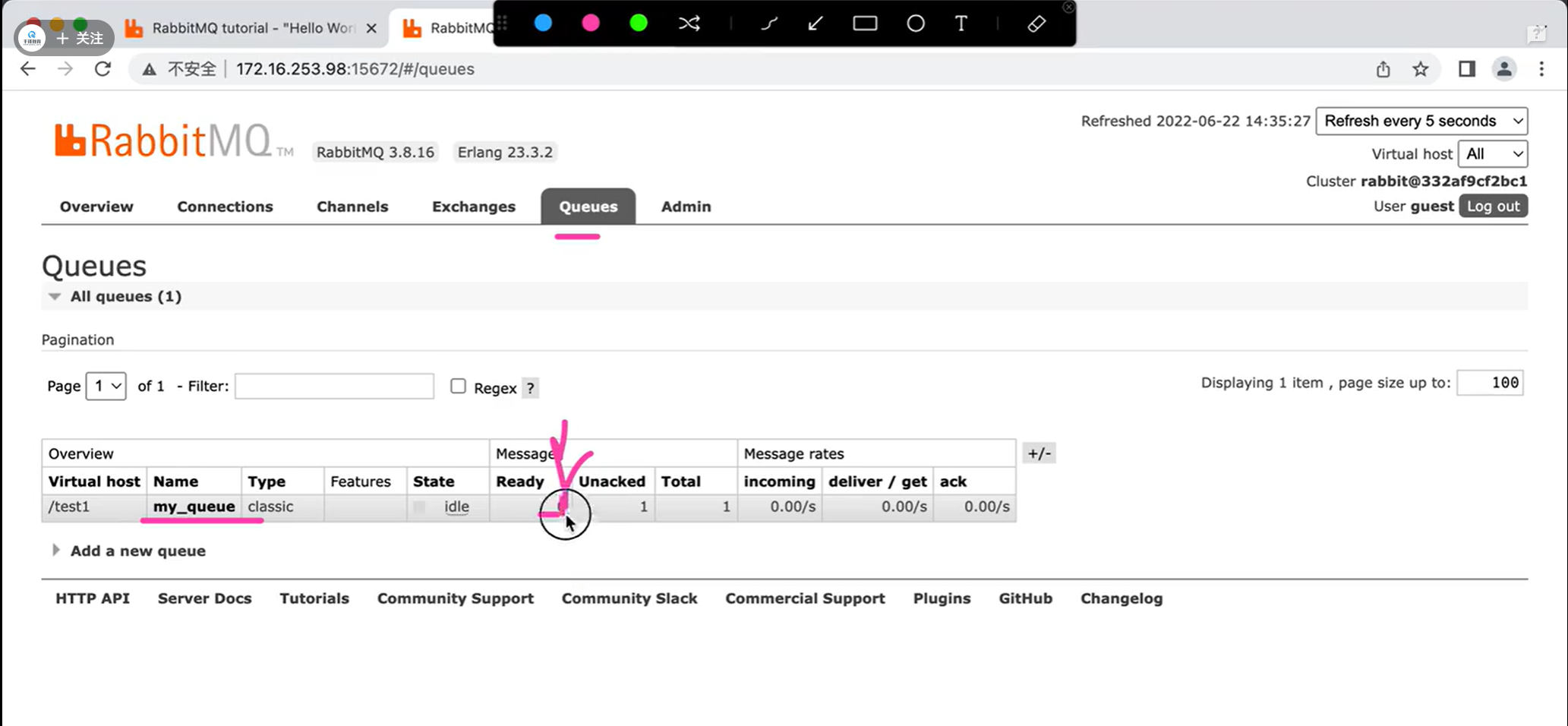The width and height of the screenshot is (1568, 726).
Task: Open the Plugins footer link
Action: click(942, 598)
